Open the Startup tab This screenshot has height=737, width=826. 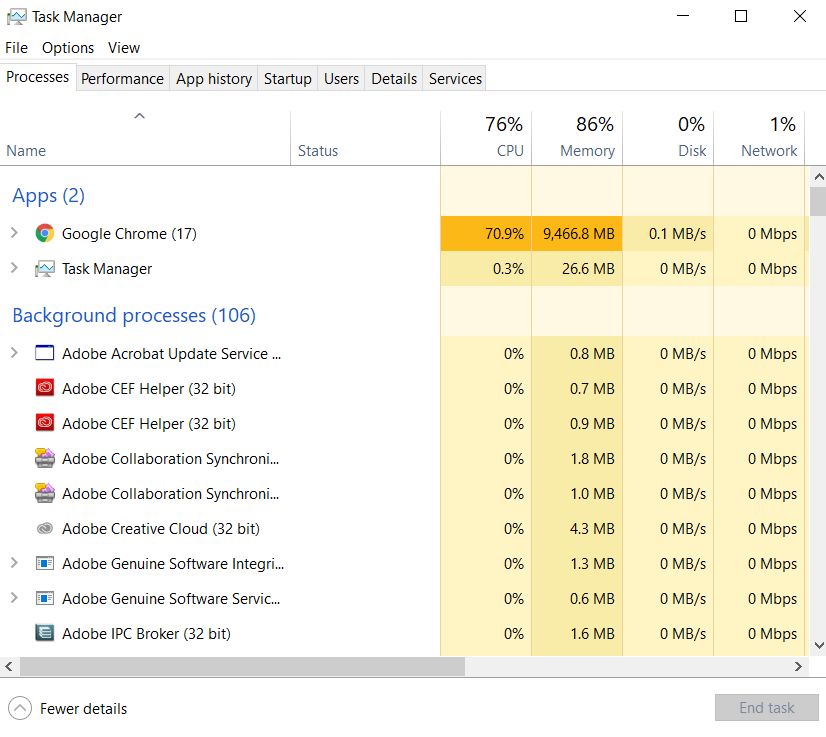287,79
